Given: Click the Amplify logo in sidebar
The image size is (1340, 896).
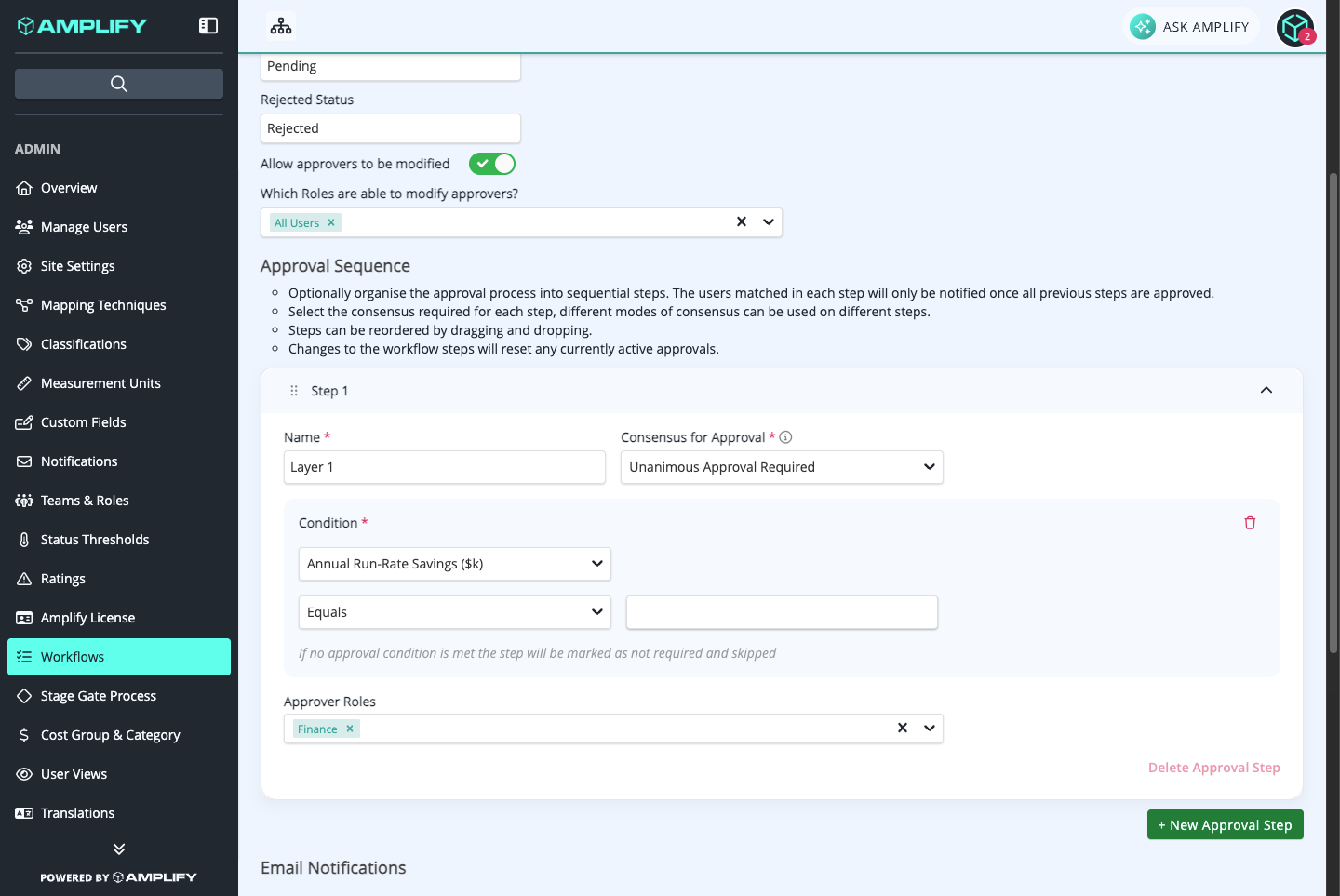Looking at the screenshot, I should (82, 26).
